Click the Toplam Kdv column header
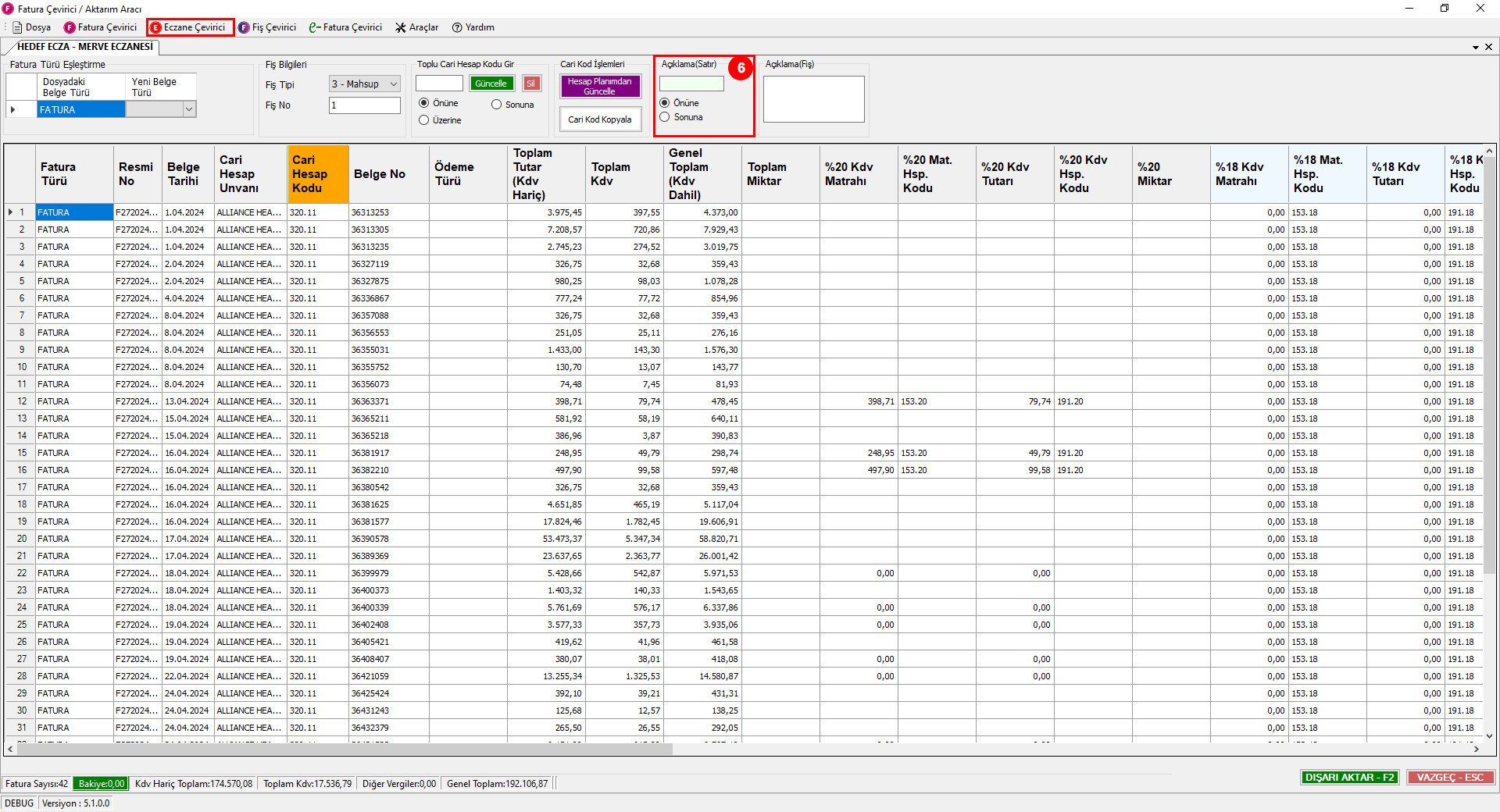This screenshot has height=812, width=1500. point(624,174)
